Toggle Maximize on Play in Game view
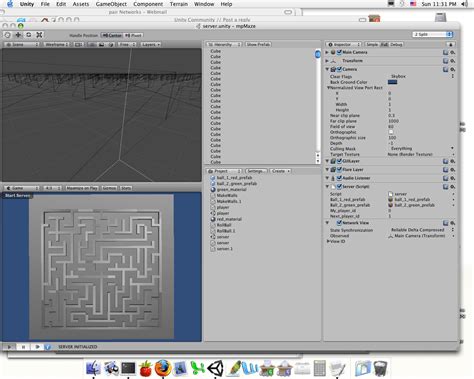This screenshot has height=379, width=474. click(x=82, y=188)
